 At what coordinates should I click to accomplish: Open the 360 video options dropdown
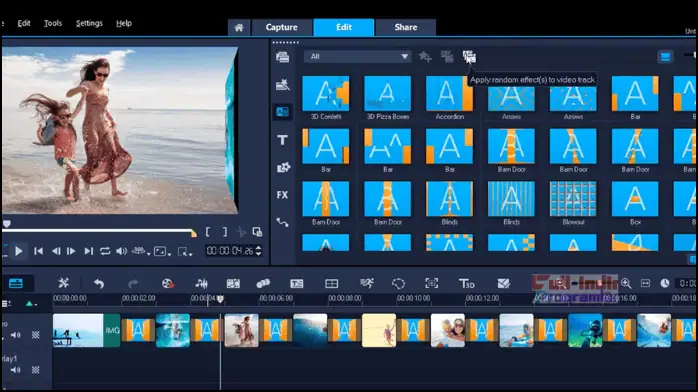tap(141, 251)
